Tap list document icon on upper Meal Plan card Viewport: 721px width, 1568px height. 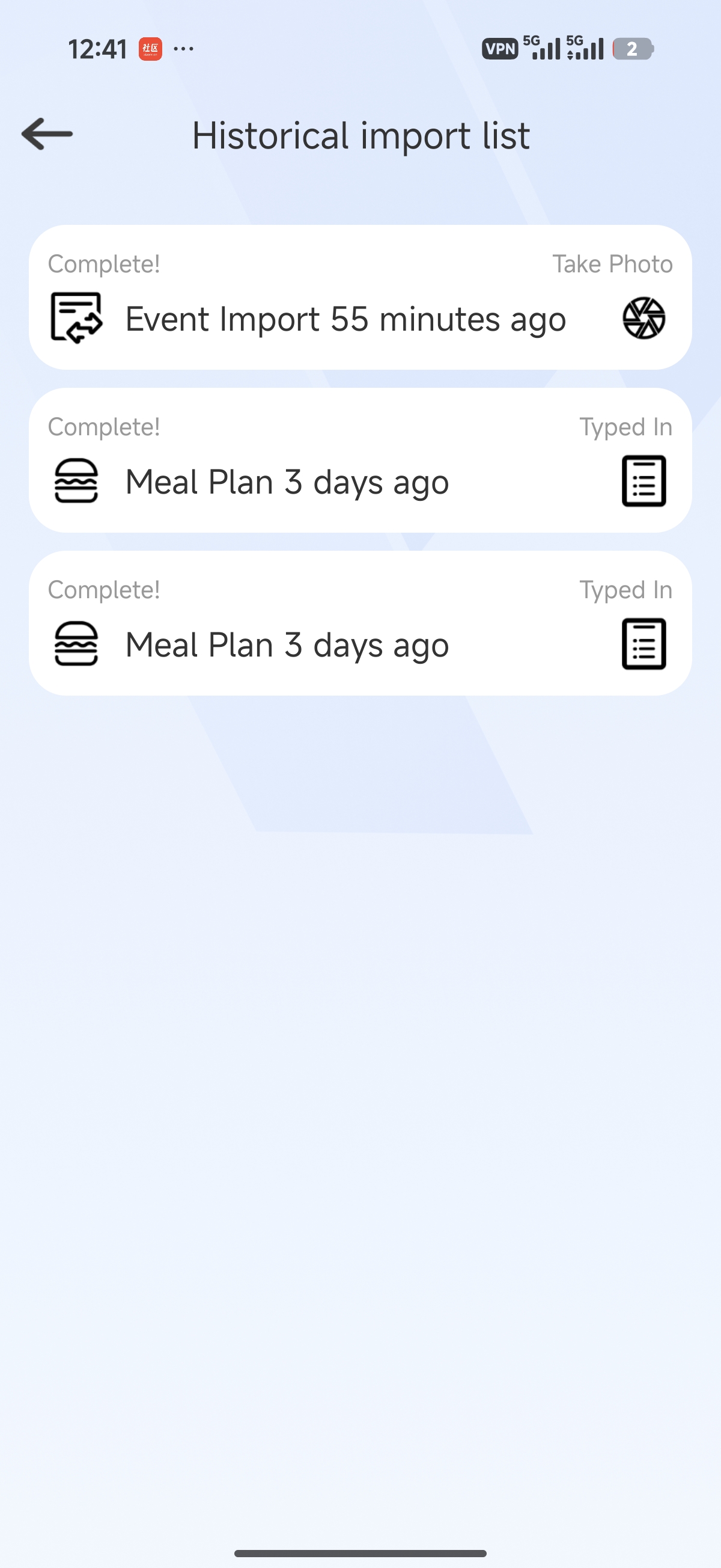pyautogui.click(x=643, y=481)
